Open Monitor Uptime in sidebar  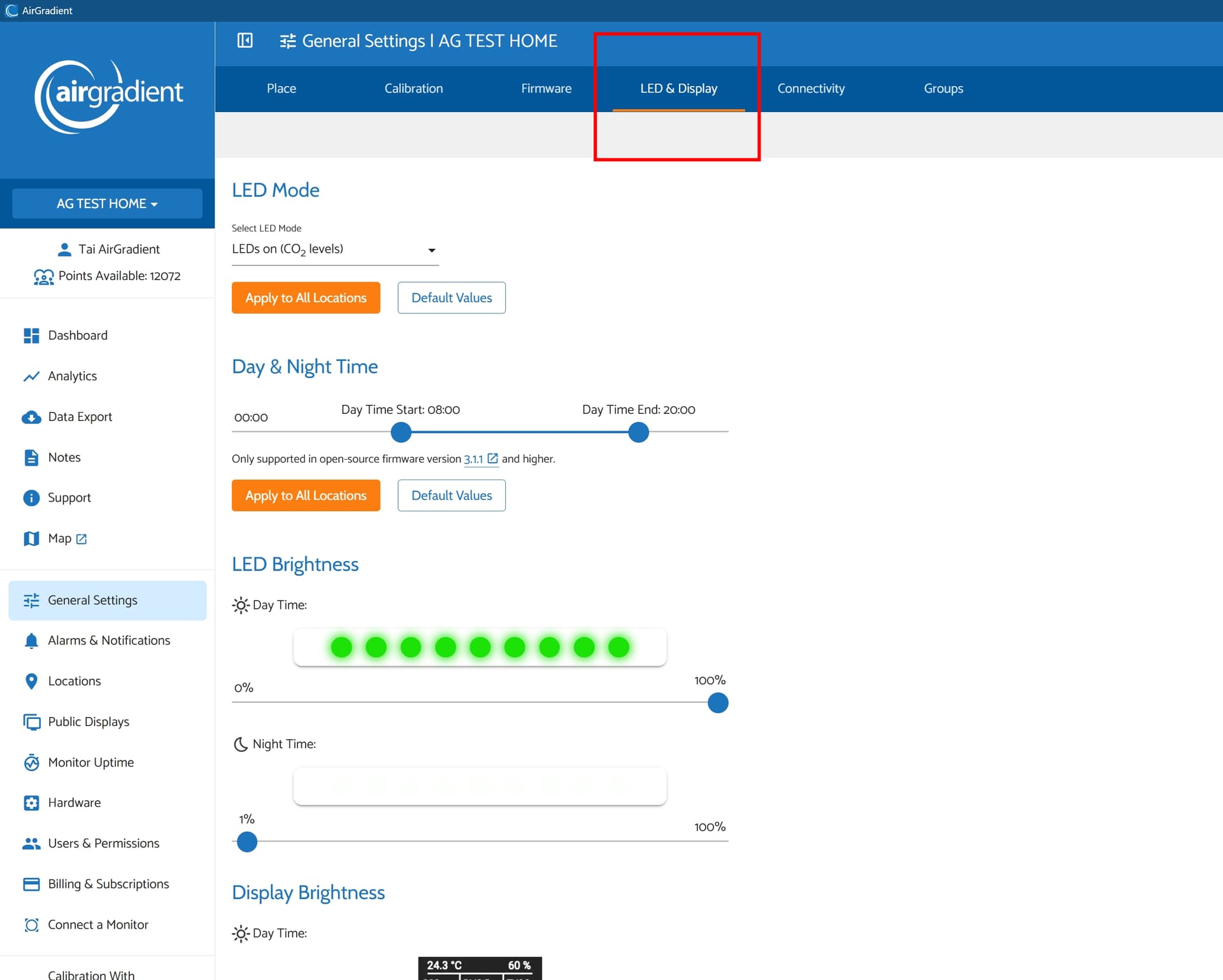[90, 762]
